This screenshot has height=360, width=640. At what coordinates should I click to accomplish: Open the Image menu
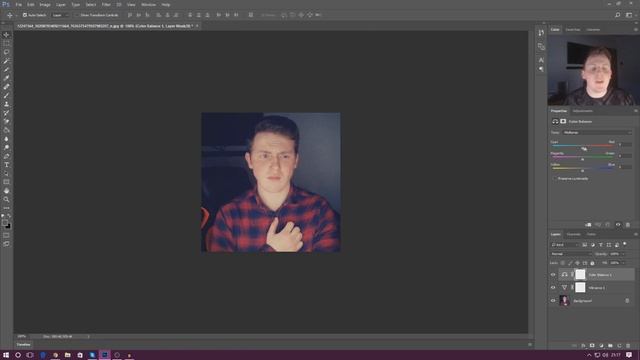(45, 4)
